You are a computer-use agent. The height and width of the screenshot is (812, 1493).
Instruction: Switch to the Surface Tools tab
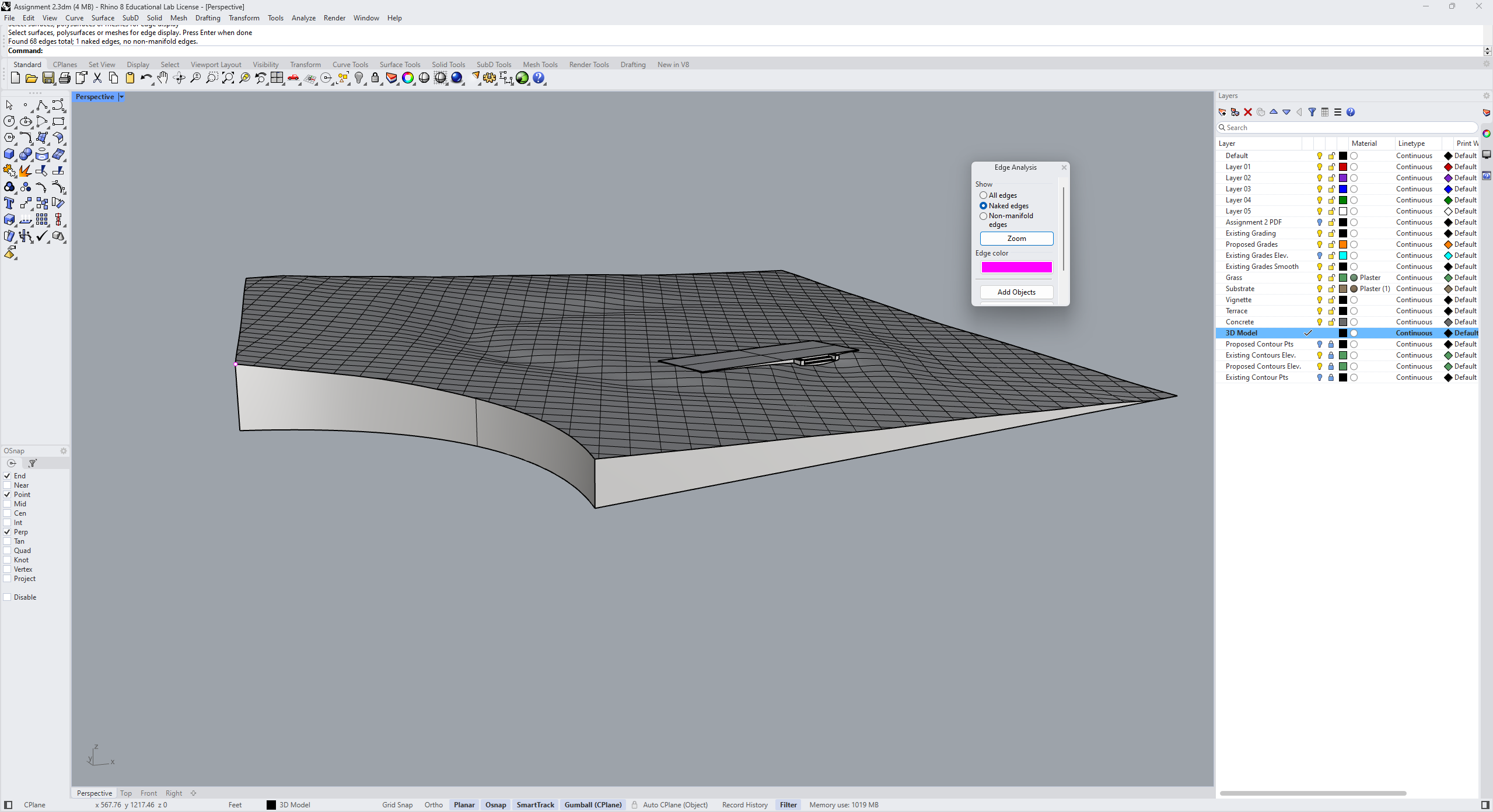click(x=400, y=65)
